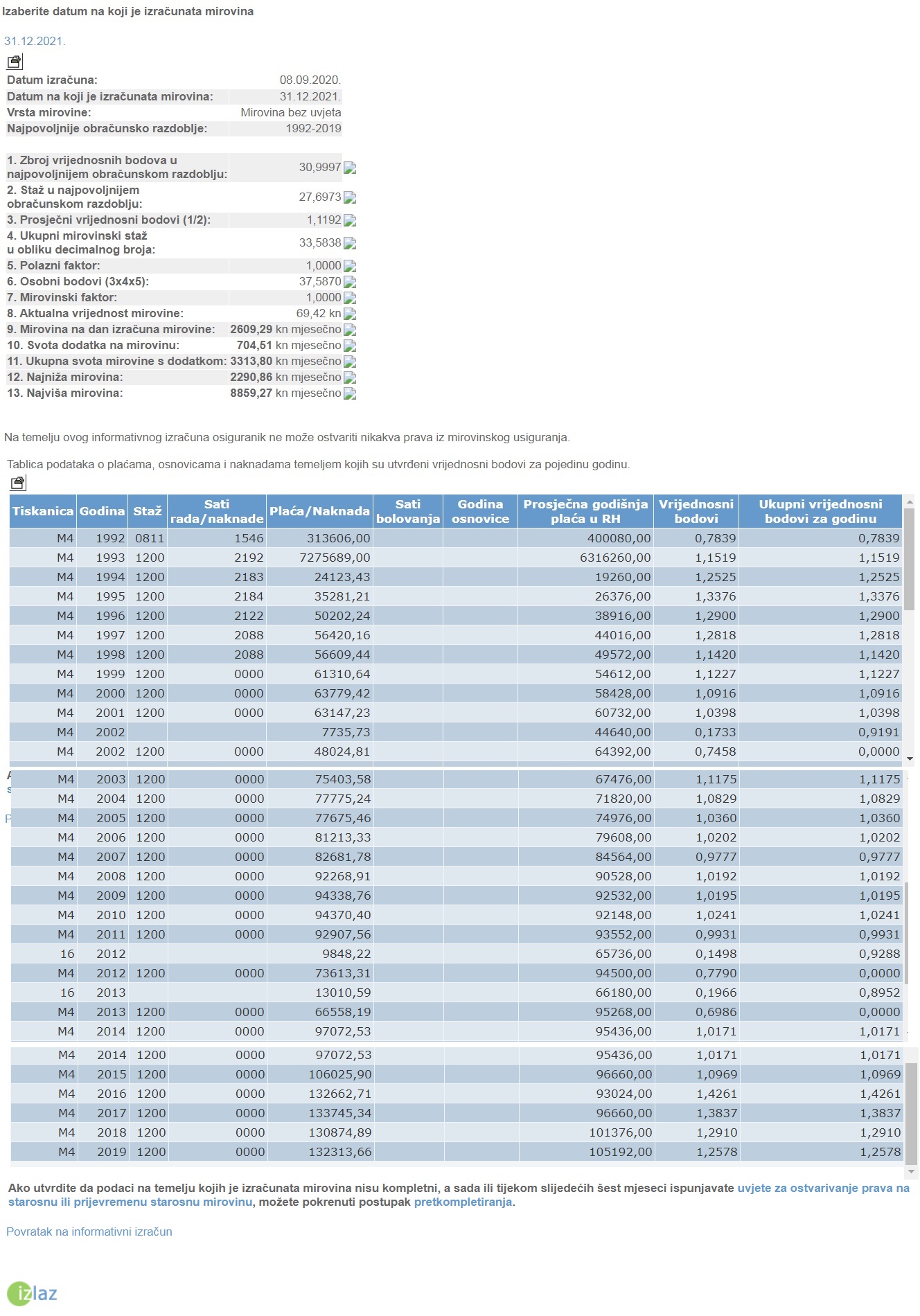Click Povratak na informativni izračun link

89,1231
